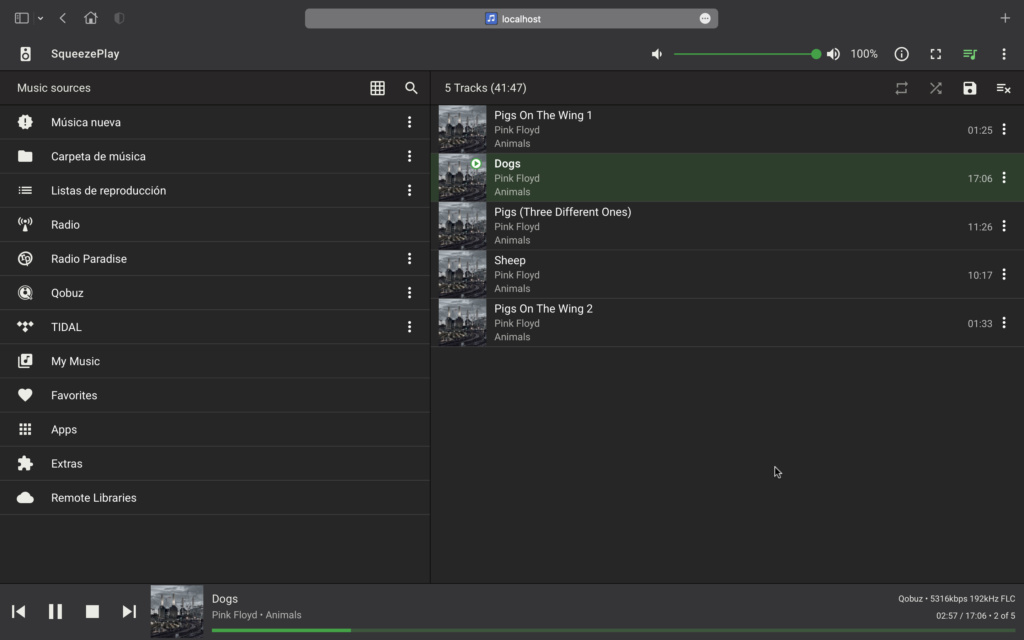Open menu for the Dogs track

click(1004, 178)
